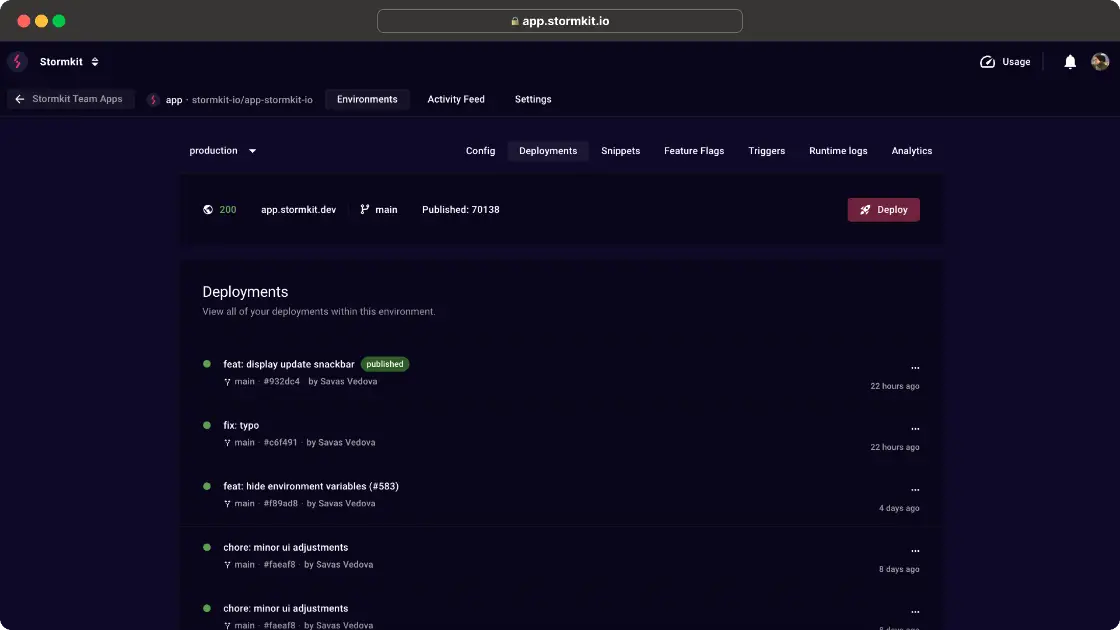Screen dimensions: 1120x630
Task: Open the notifications bell
Action: click(1069, 62)
